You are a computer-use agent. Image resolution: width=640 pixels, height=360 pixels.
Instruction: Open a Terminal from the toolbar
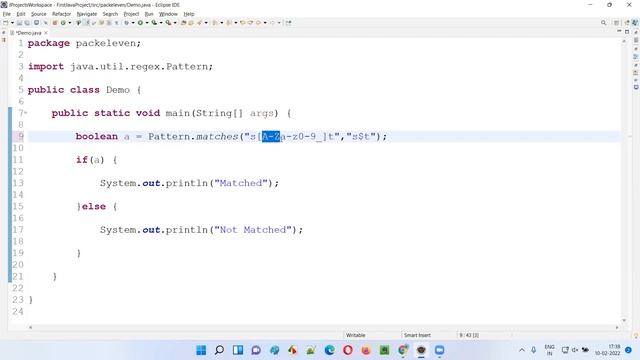(36, 23)
